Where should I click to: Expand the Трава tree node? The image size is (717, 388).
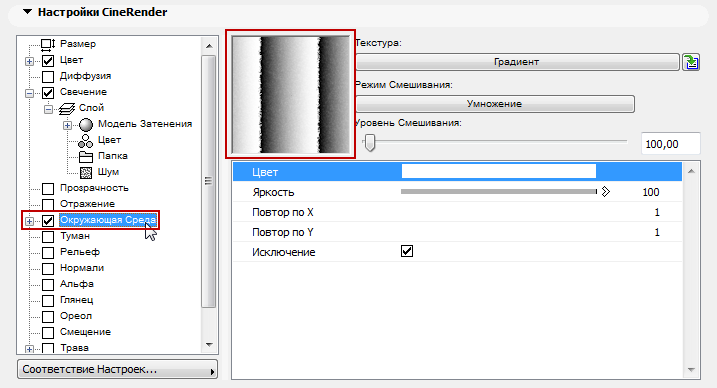(29, 350)
